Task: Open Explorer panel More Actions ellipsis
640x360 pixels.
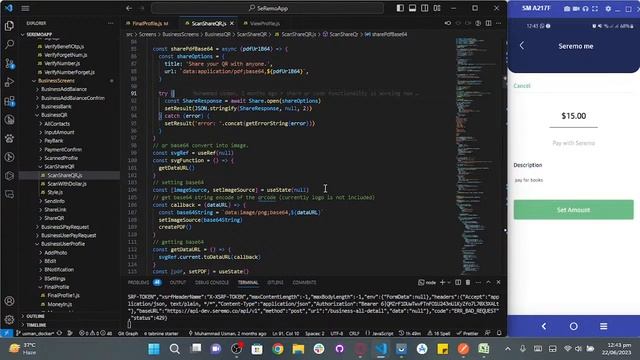Action: pos(111,23)
